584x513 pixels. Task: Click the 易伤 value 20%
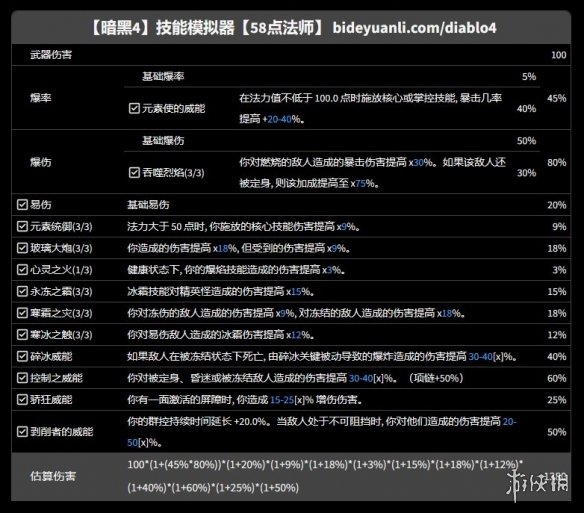point(557,205)
